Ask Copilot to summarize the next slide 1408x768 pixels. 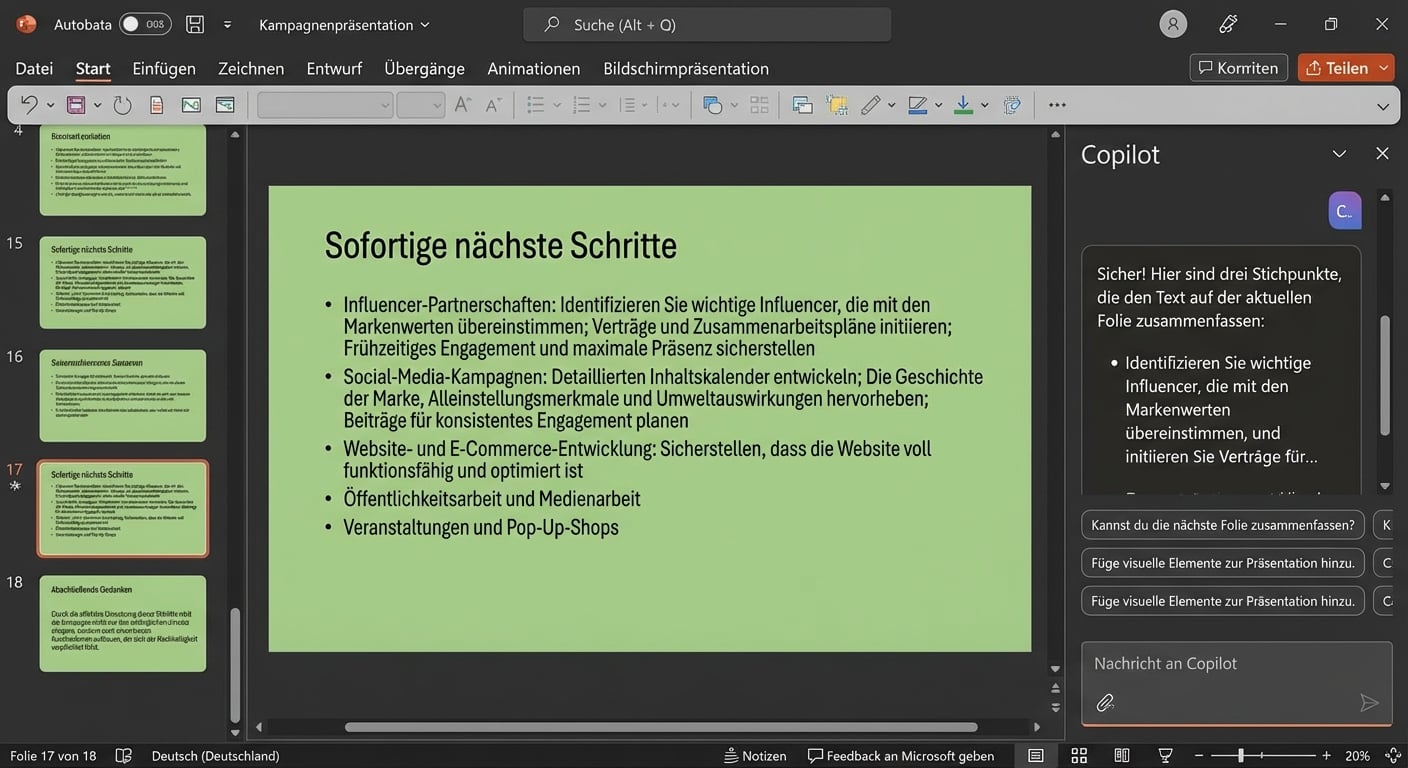pyautogui.click(x=1222, y=524)
